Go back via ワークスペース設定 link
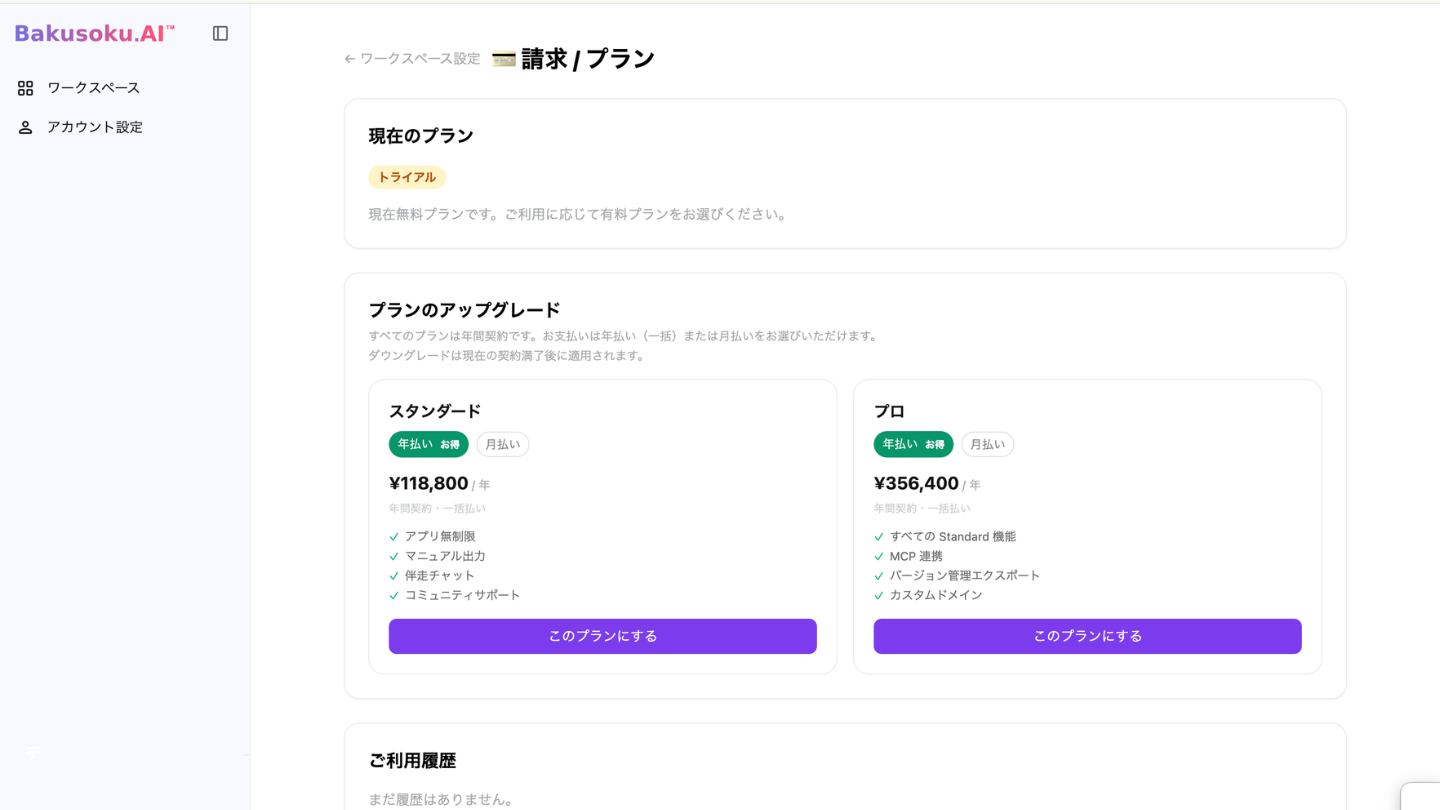 [x=420, y=59]
